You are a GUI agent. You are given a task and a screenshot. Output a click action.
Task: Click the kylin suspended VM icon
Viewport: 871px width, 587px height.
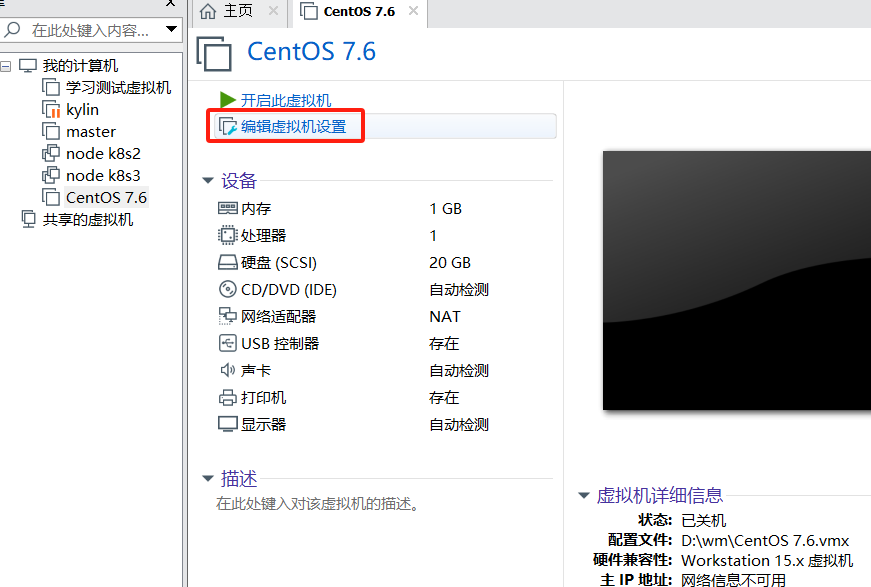tap(51, 109)
